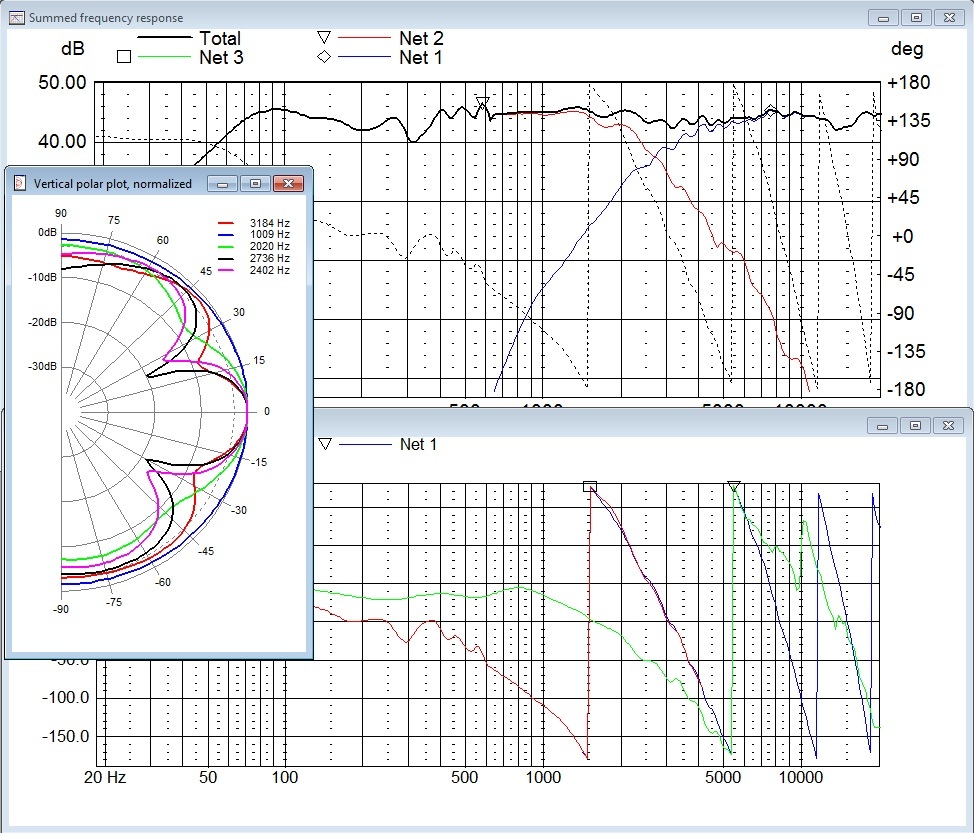This screenshot has height=833, width=974.
Task: Click '5000' on the lower frequency axis
Action: [x=723, y=777]
